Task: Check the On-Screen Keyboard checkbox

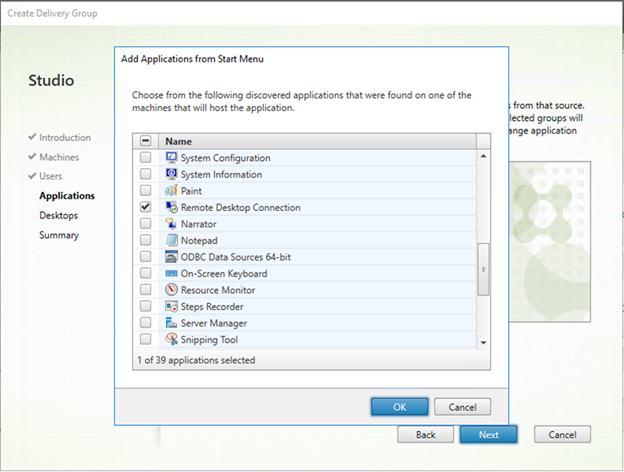Action: point(146,273)
